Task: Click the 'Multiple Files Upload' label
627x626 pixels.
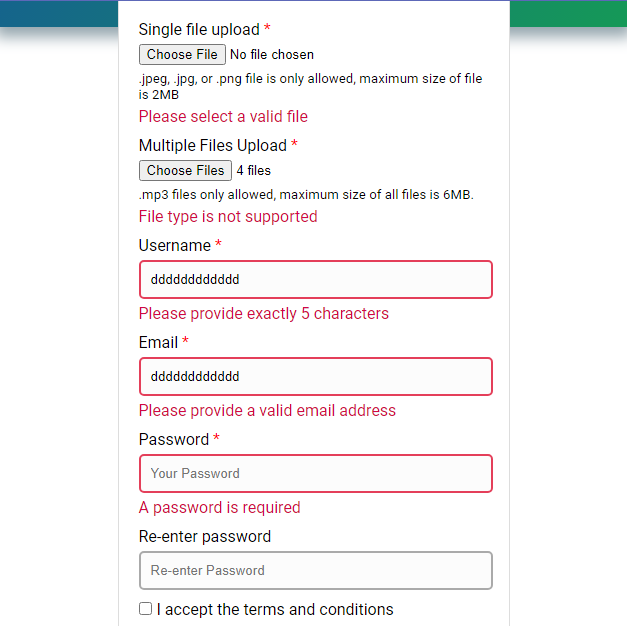Action: click(213, 145)
